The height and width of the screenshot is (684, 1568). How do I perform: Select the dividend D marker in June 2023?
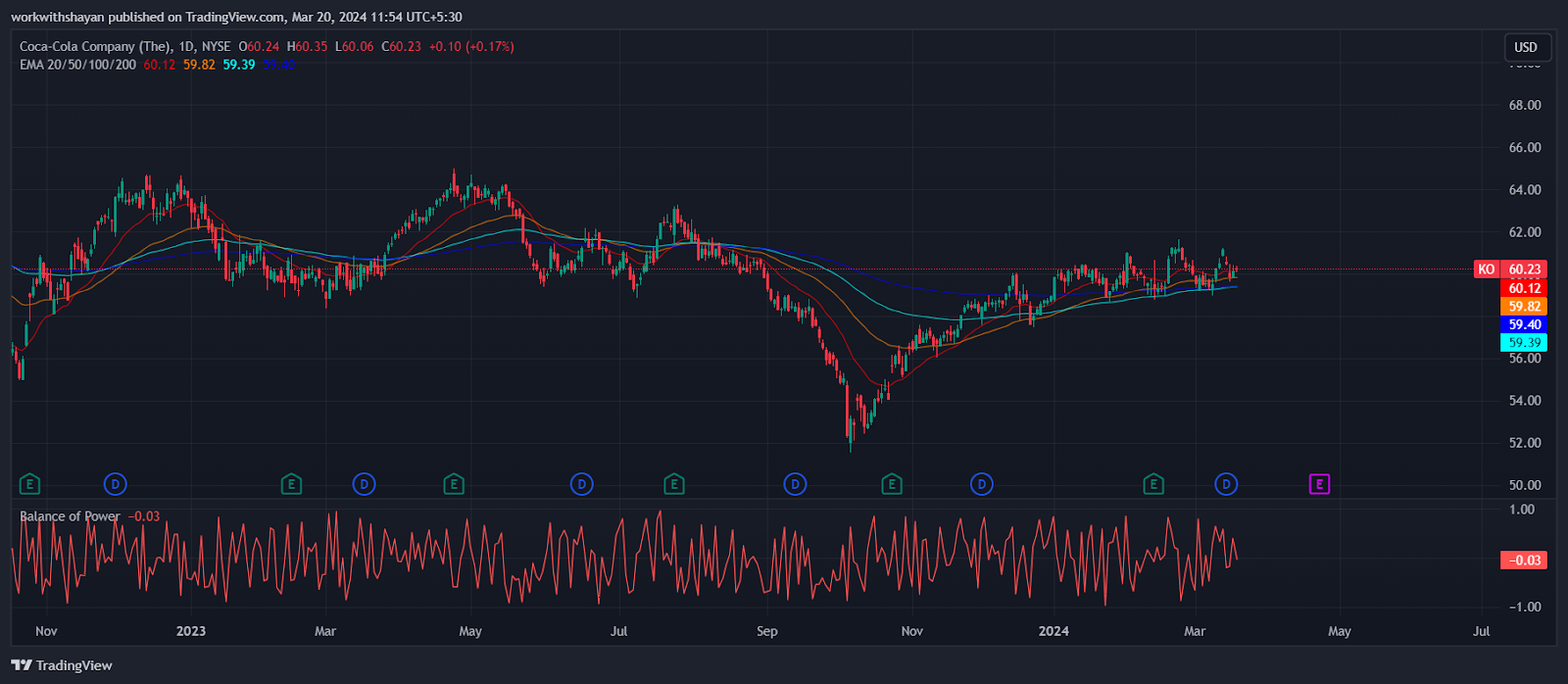pos(582,484)
